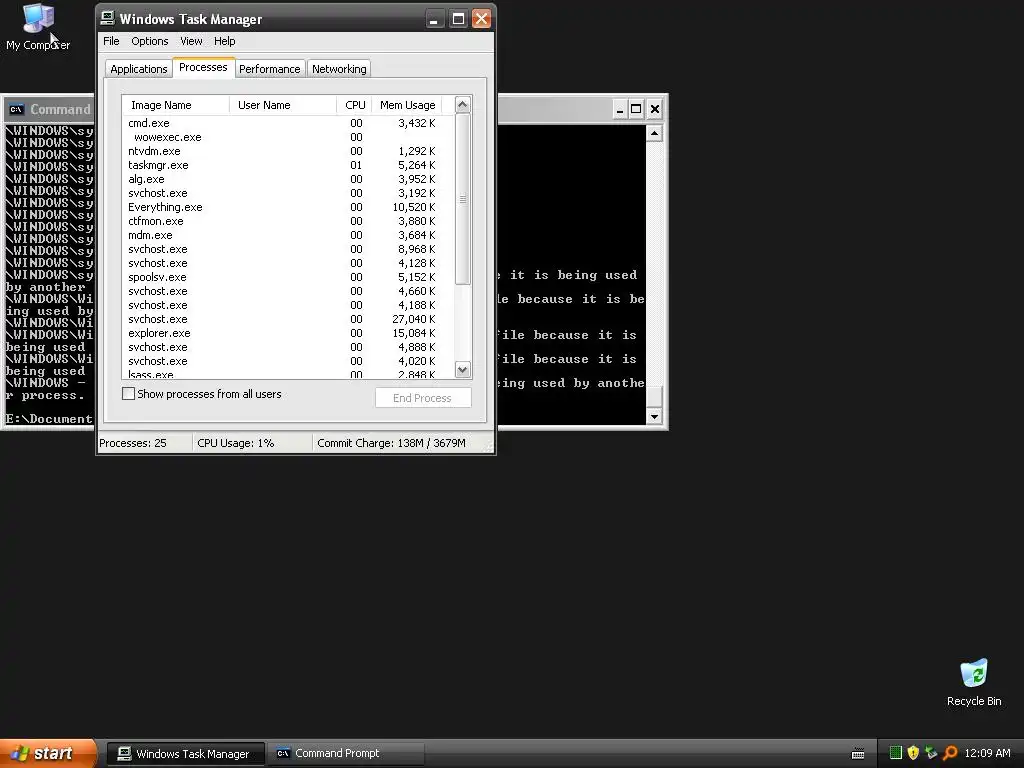Open the My Computer desktop icon
This screenshot has width=1024, height=768.
click(x=38, y=26)
